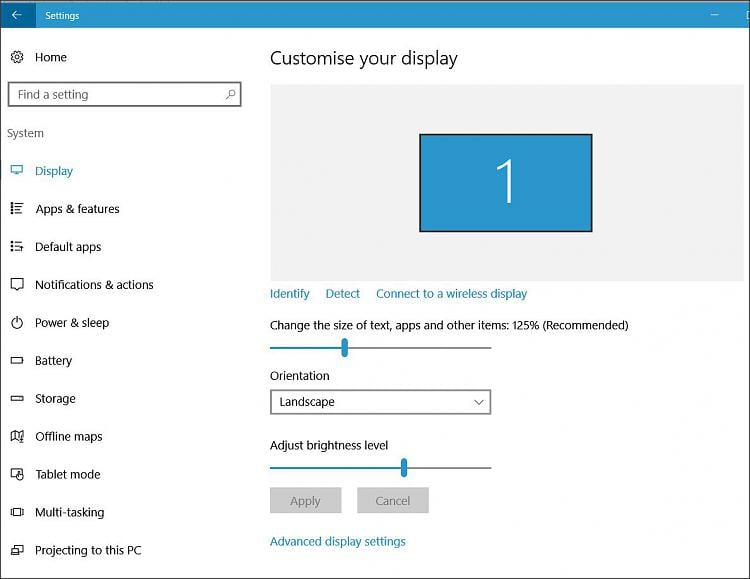Image resolution: width=750 pixels, height=579 pixels.
Task: Click the Cancel button
Action: [x=393, y=501]
